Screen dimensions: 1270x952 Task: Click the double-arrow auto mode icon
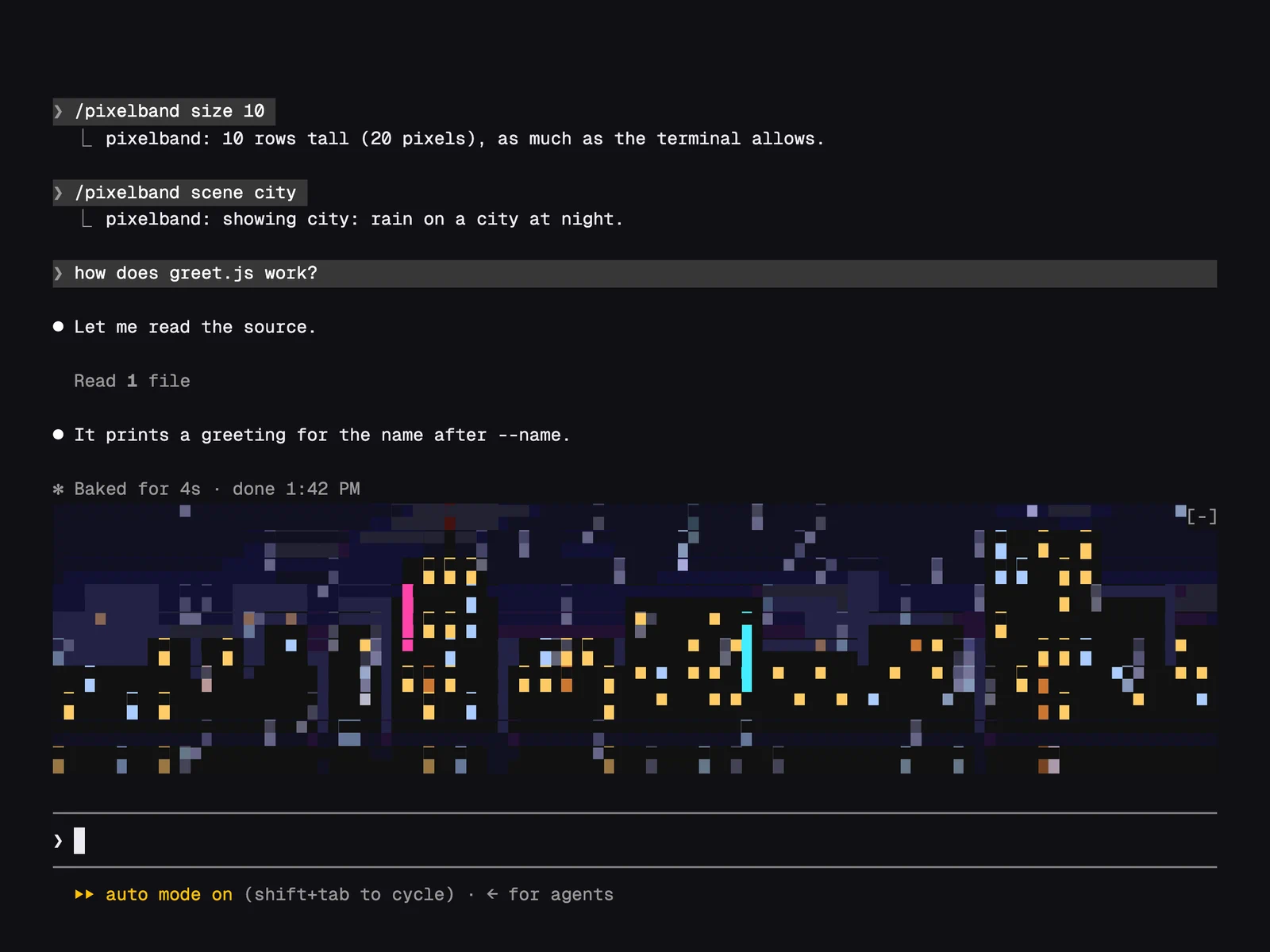(84, 895)
